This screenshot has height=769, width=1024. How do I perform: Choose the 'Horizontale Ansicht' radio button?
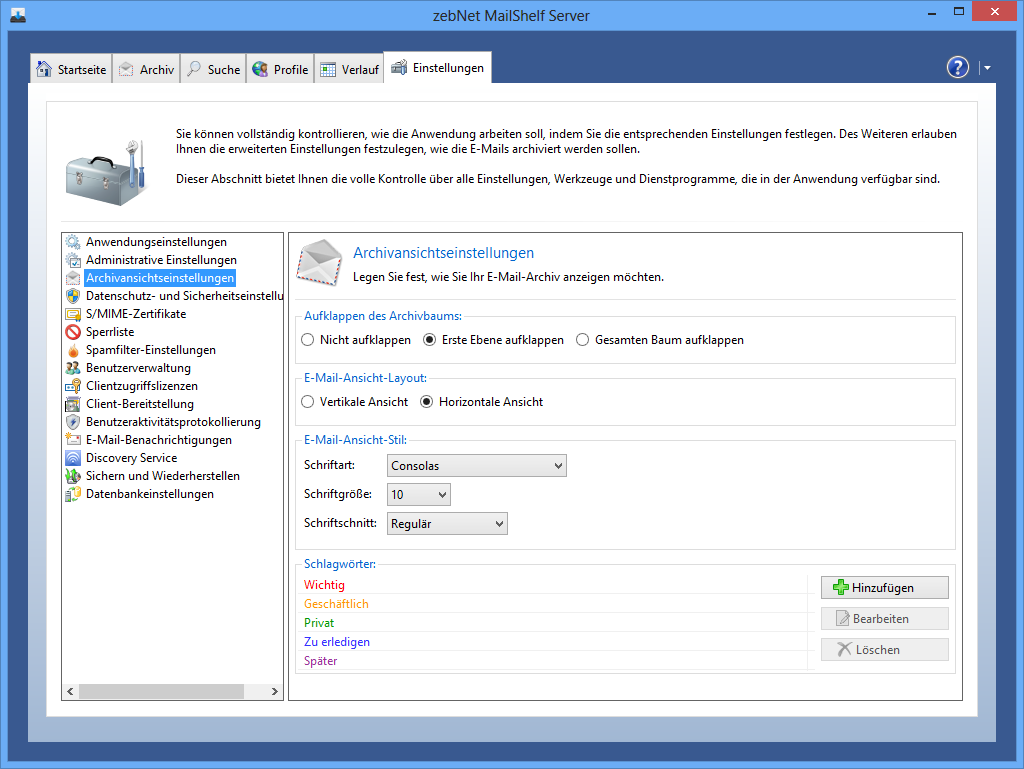click(x=426, y=402)
